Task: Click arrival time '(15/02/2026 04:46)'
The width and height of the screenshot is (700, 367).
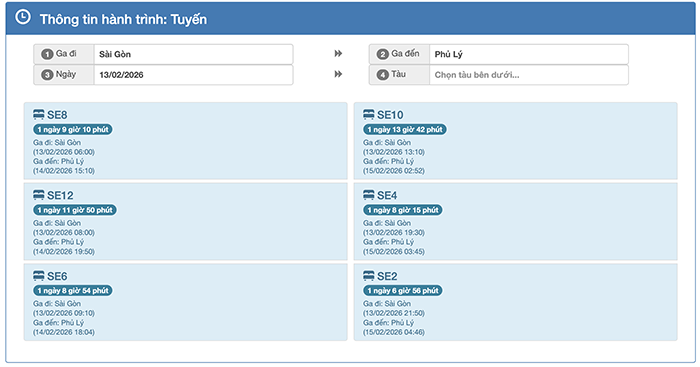Action: pos(394,332)
